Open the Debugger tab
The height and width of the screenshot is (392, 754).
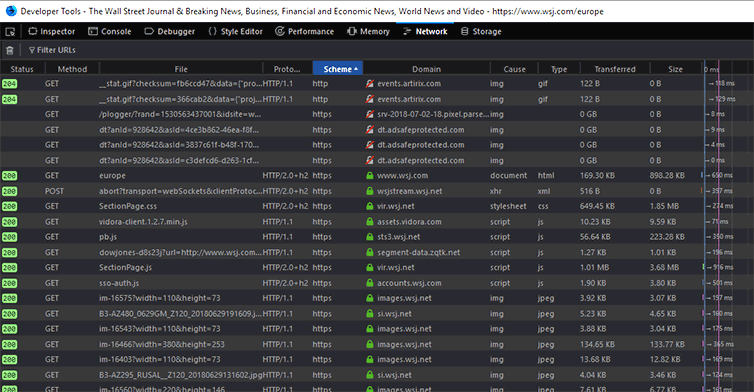tap(170, 32)
